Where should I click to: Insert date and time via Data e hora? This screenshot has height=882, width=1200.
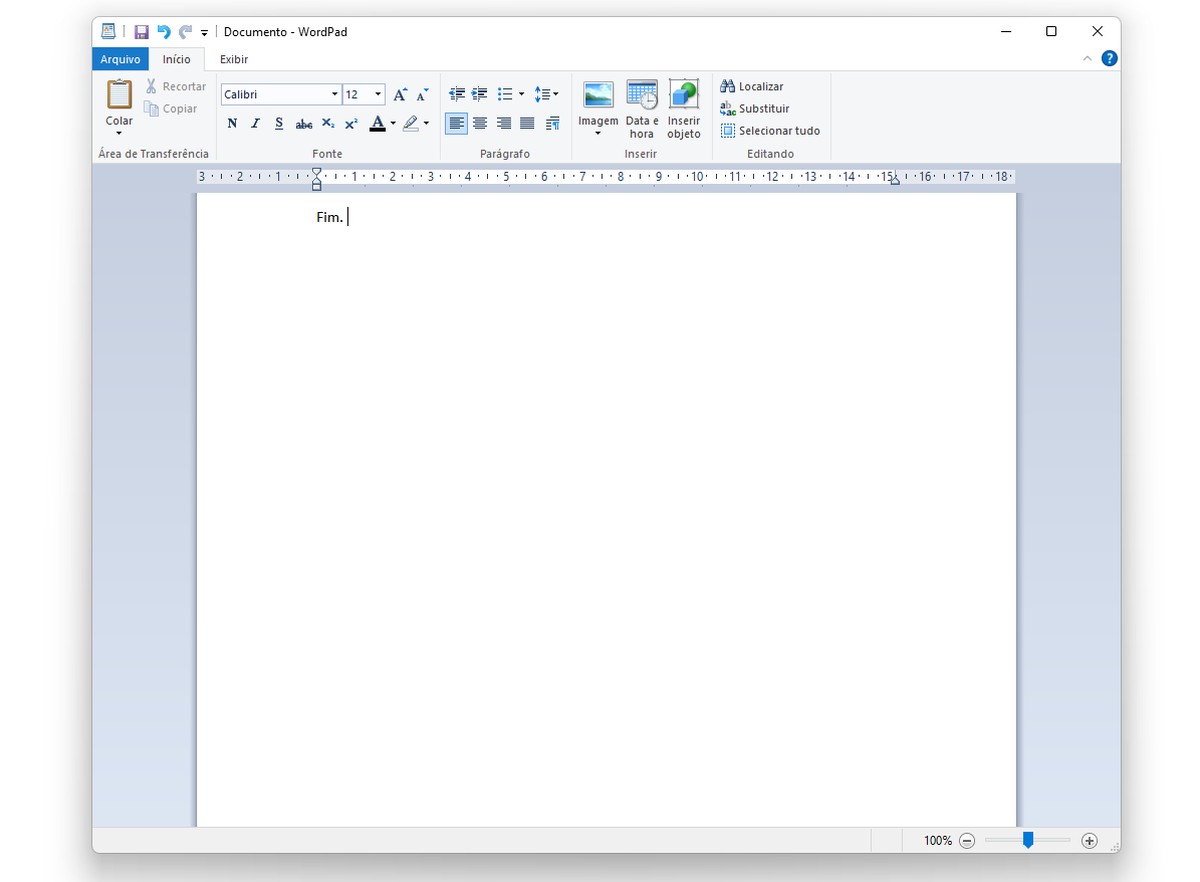641,105
